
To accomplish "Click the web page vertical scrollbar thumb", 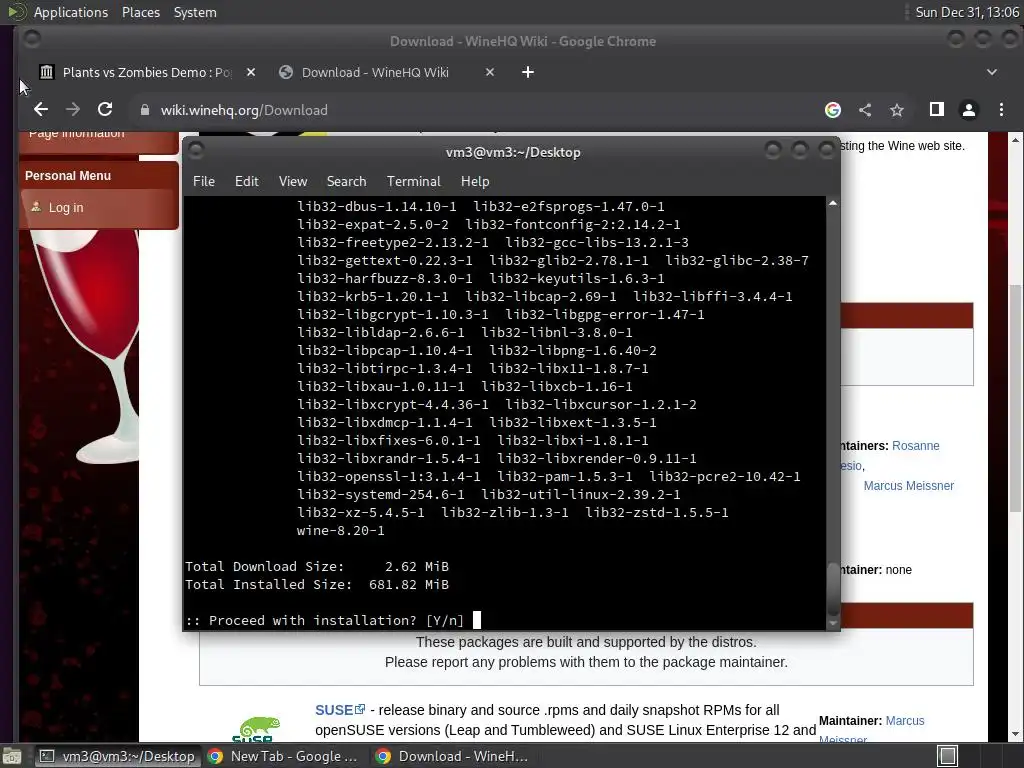I will tap(1016, 398).
